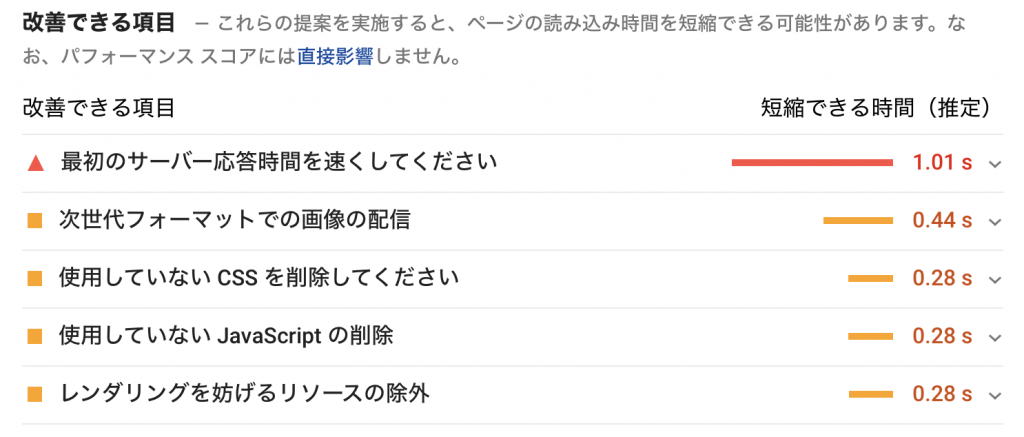Open 最初のサーバー応答時間を速くしてください audit
This screenshot has width=1024, height=437.
tap(279, 162)
